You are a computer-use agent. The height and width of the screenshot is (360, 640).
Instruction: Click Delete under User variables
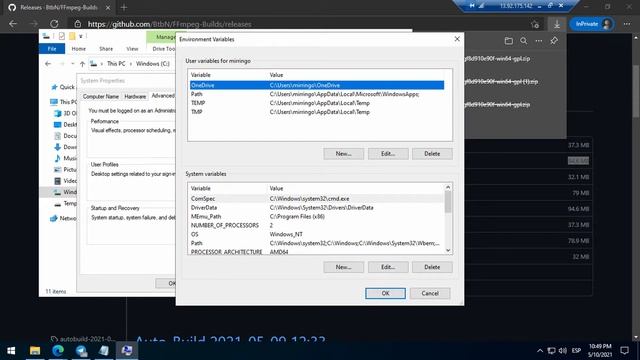click(x=432, y=153)
